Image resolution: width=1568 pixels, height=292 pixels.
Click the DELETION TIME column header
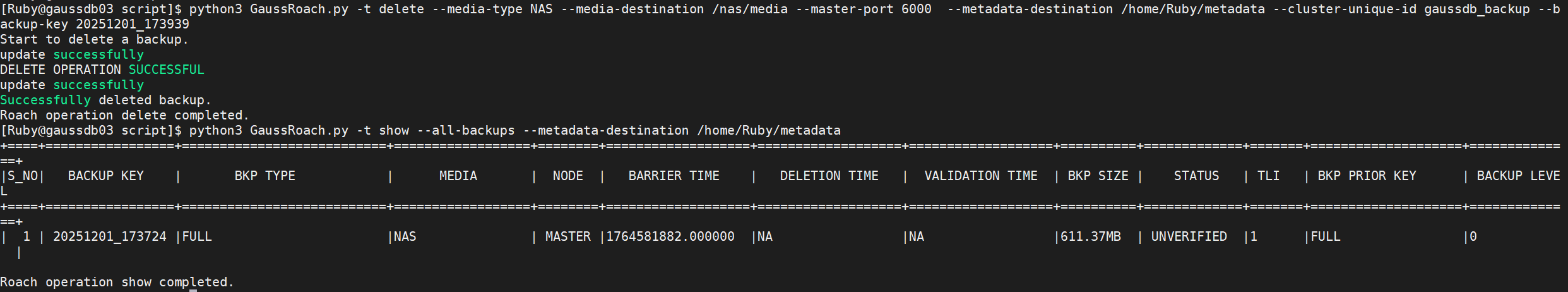coord(829,176)
